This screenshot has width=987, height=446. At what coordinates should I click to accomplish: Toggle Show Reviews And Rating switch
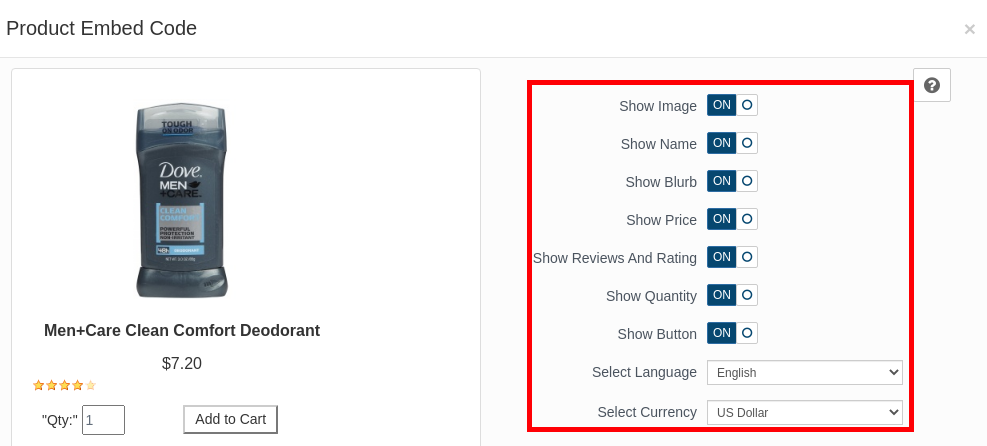732,257
